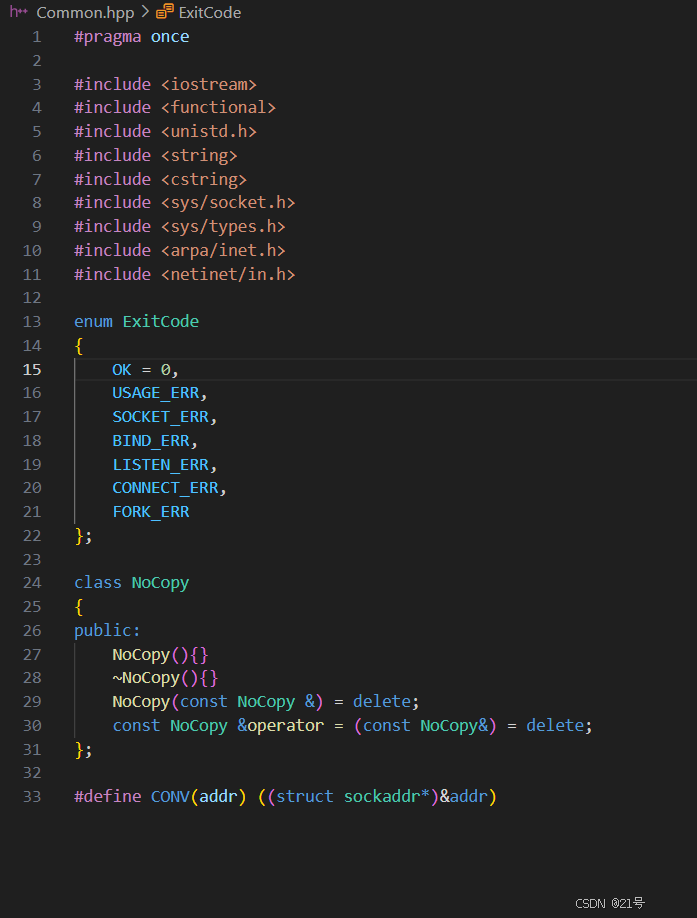This screenshot has height=918, width=697.
Task: Click the ExitCode breadcrumb symbol
Action: click(x=210, y=12)
